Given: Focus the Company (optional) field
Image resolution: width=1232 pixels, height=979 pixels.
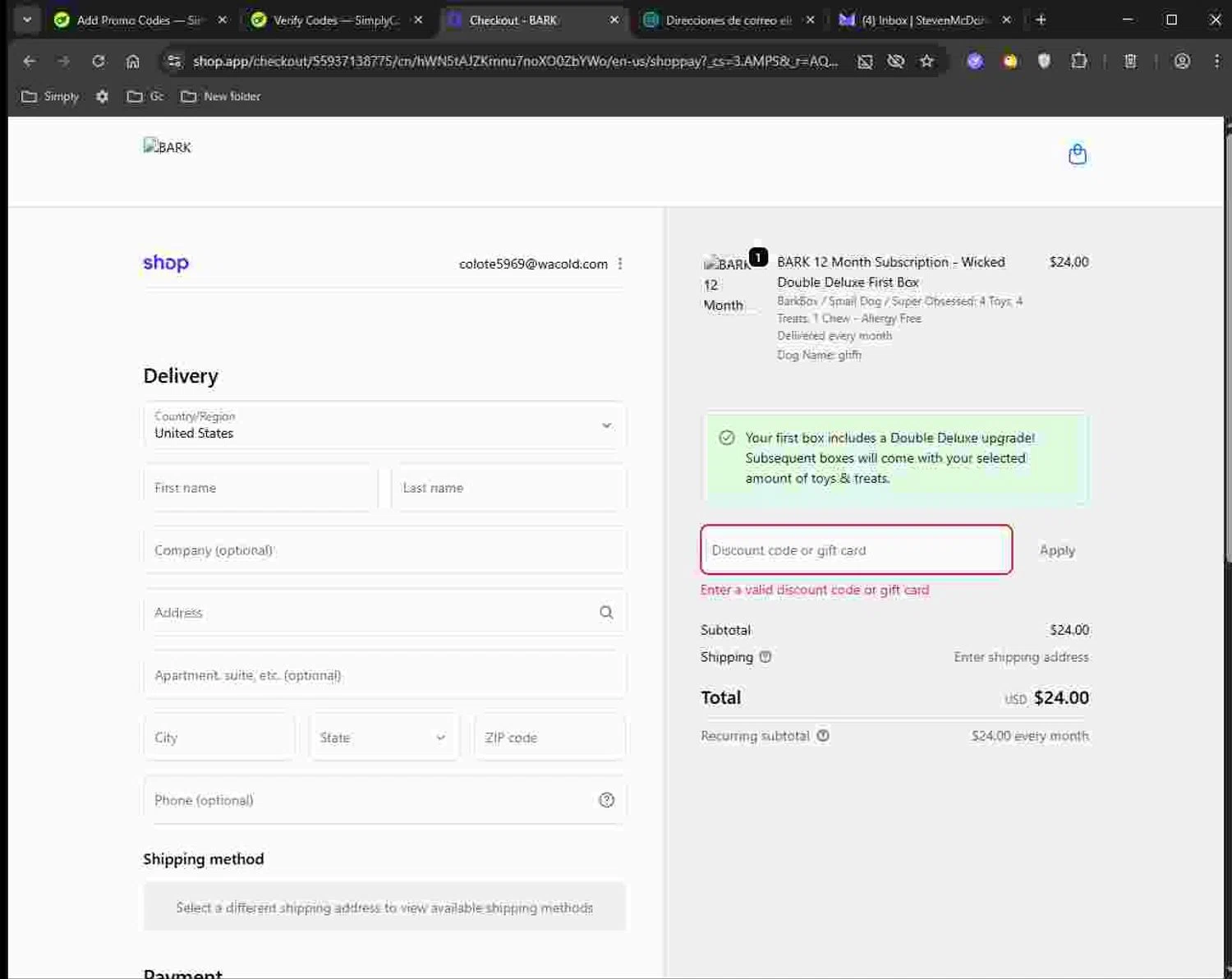Looking at the screenshot, I should [385, 550].
